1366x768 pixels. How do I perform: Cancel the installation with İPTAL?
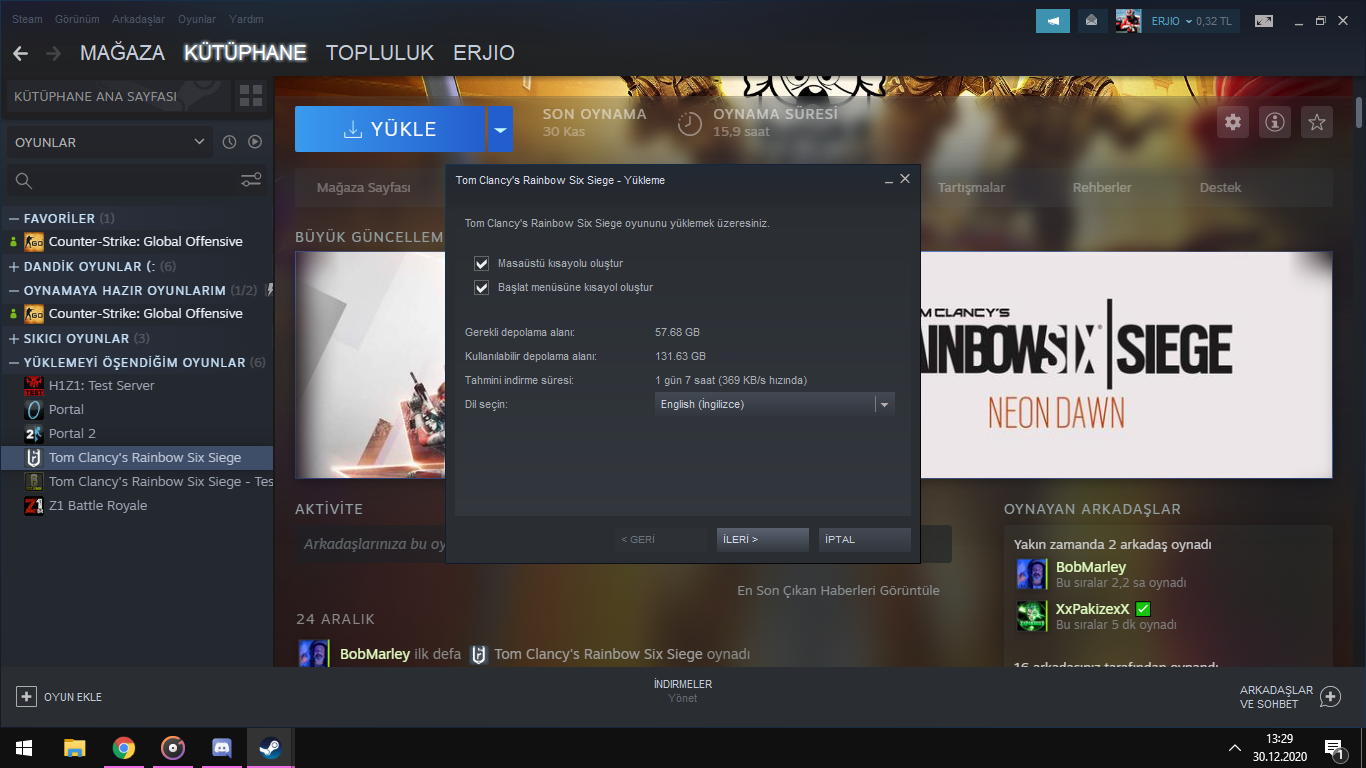[x=864, y=539]
